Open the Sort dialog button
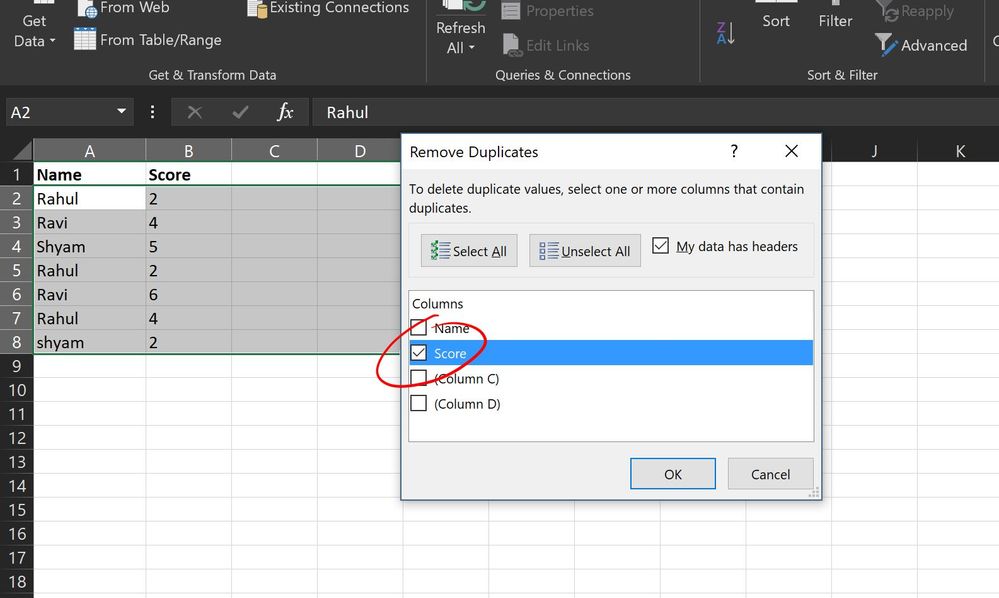This screenshot has width=999, height=598. (776, 16)
